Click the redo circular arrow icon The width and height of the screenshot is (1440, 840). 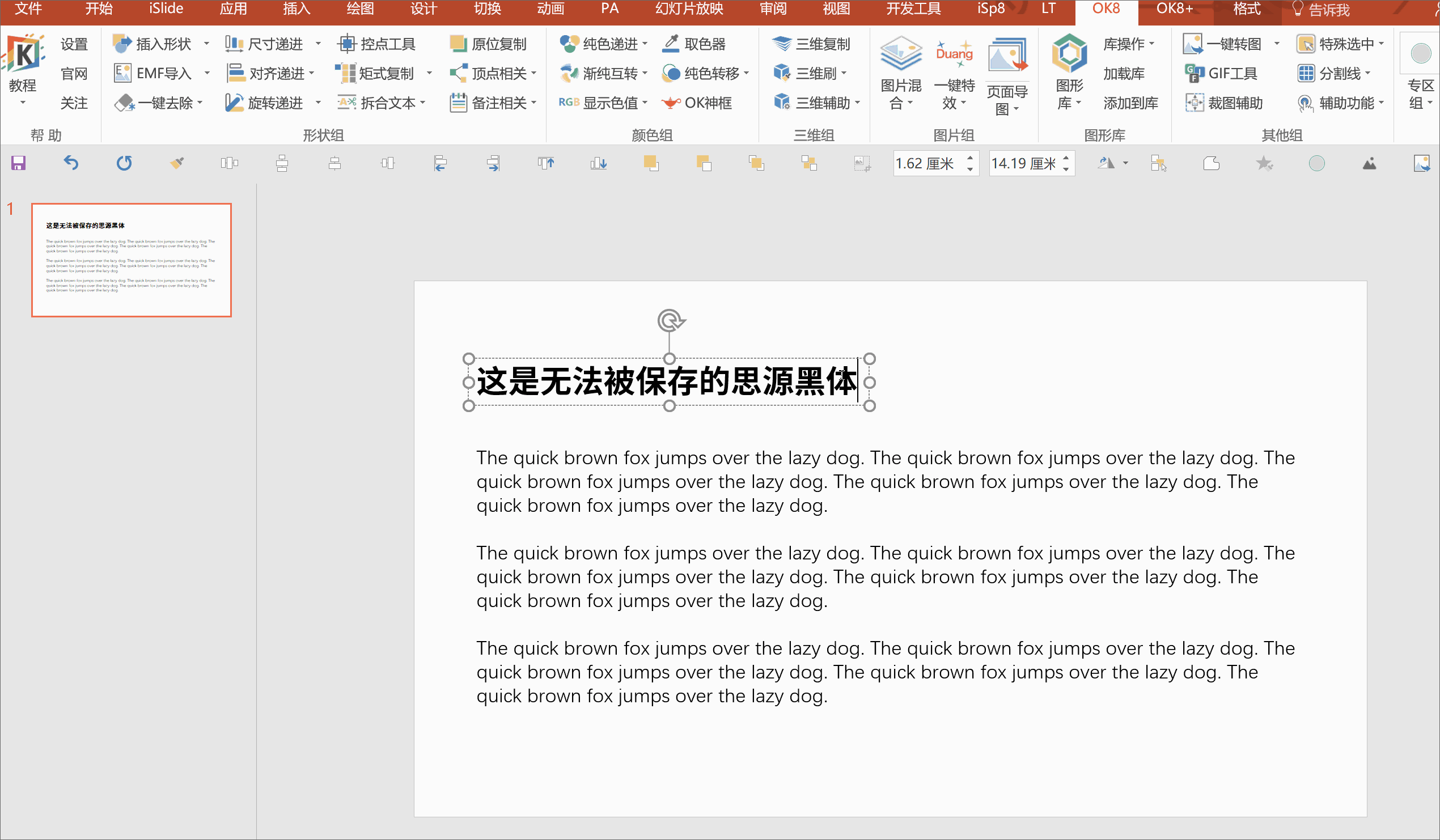124,163
